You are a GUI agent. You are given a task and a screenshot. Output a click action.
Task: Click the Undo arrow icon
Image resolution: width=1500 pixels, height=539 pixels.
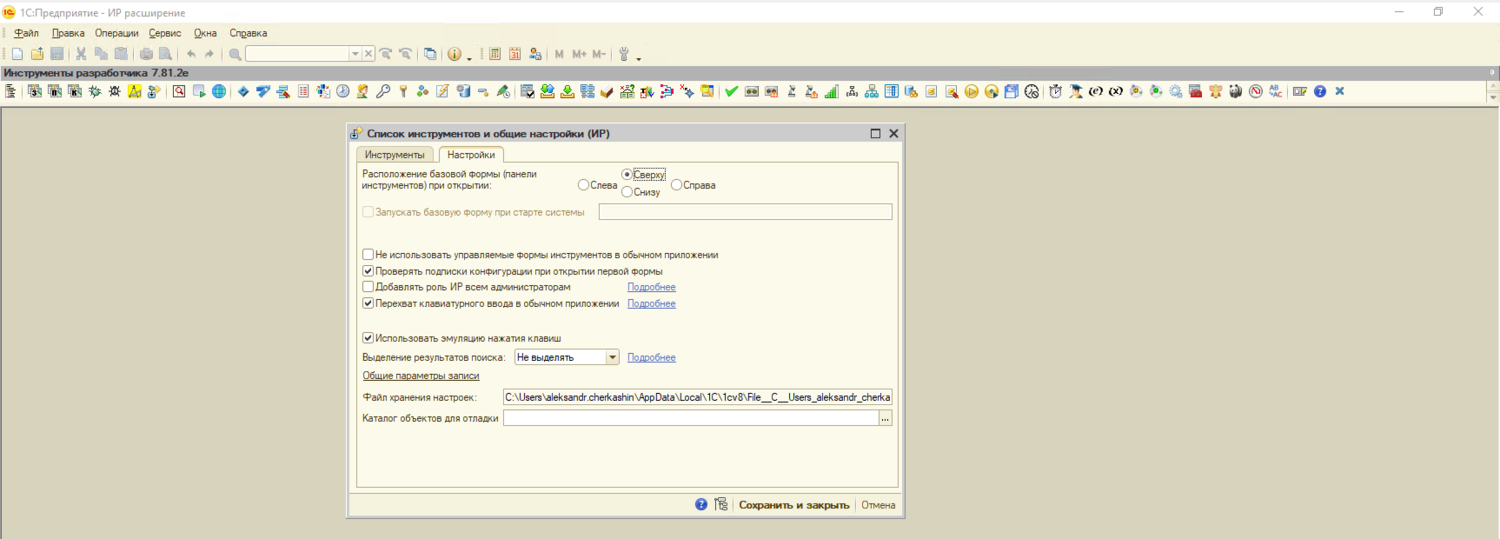(x=191, y=54)
